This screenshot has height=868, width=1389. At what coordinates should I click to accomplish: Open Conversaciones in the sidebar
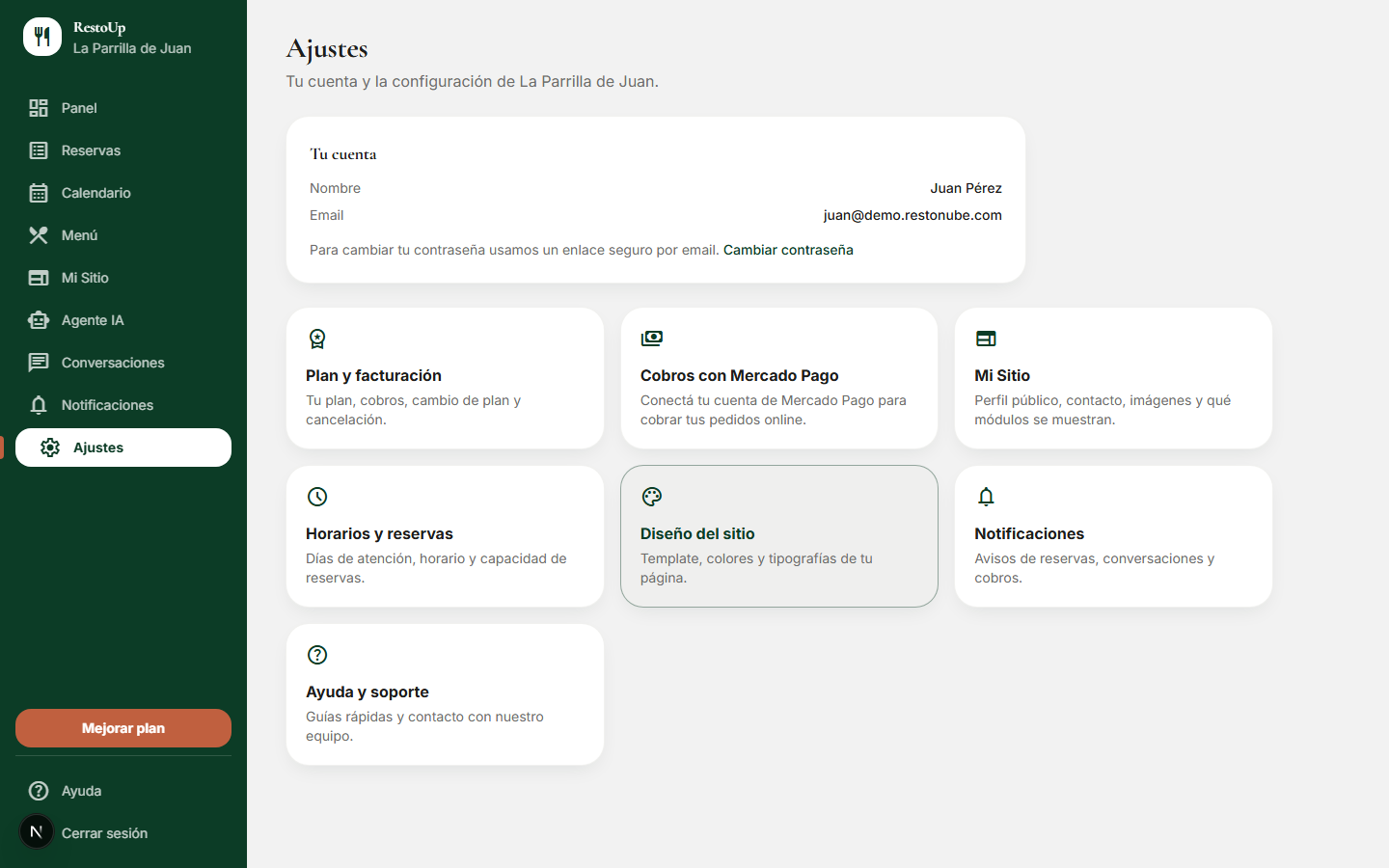click(123, 363)
